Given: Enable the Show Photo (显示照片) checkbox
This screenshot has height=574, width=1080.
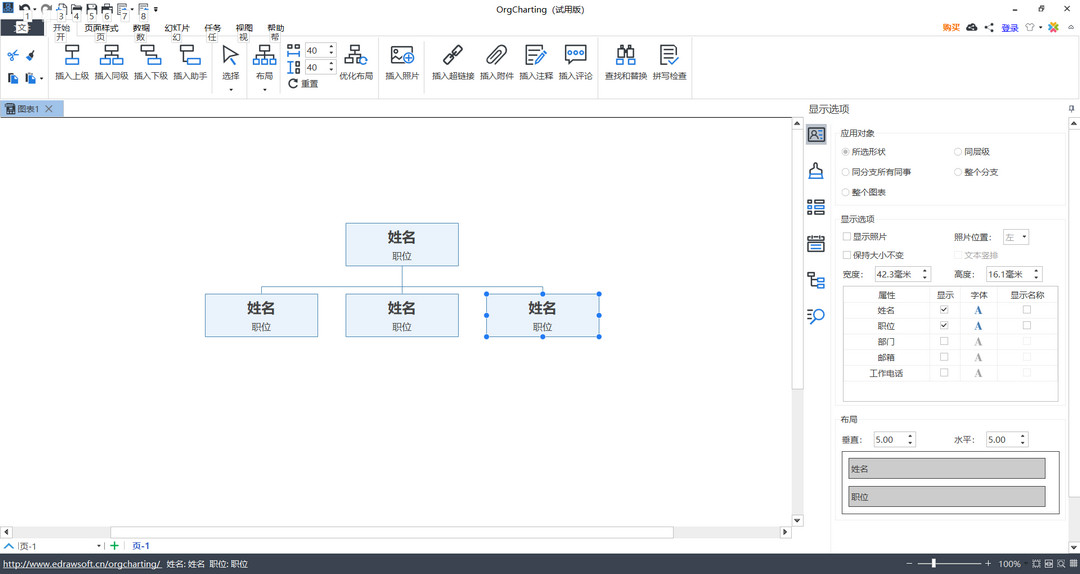Looking at the screenshot, I should click(x=847, y=237).
